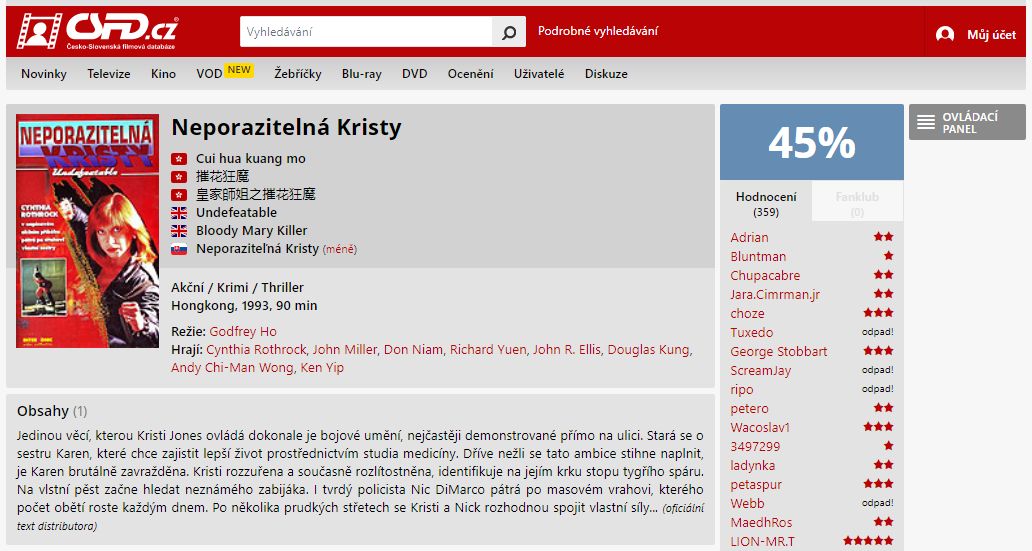Open user Tuxedo's profile
The image size is (1032, 551).
pos(752,333)
